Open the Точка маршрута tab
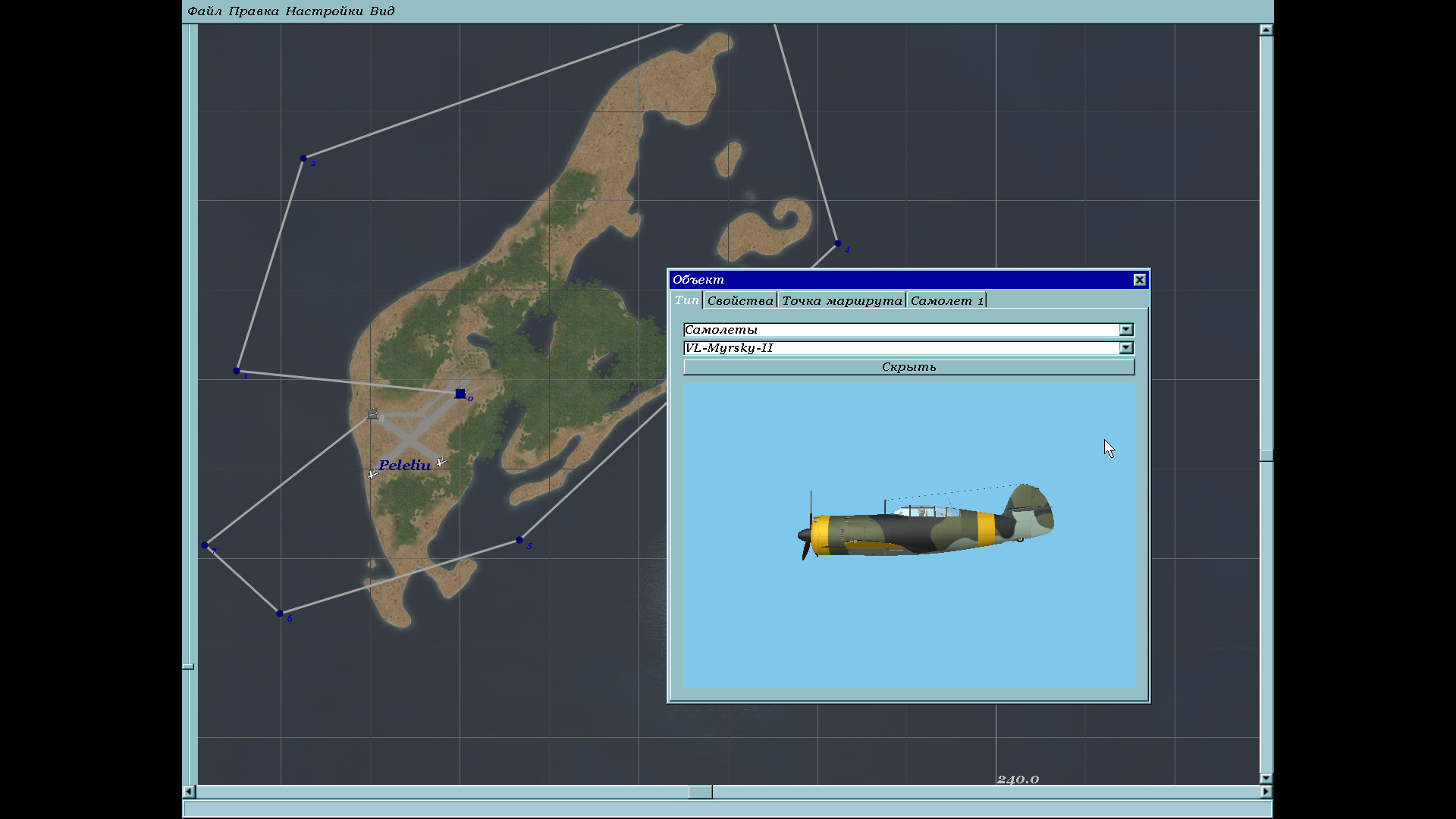 (x=842, y=301)
